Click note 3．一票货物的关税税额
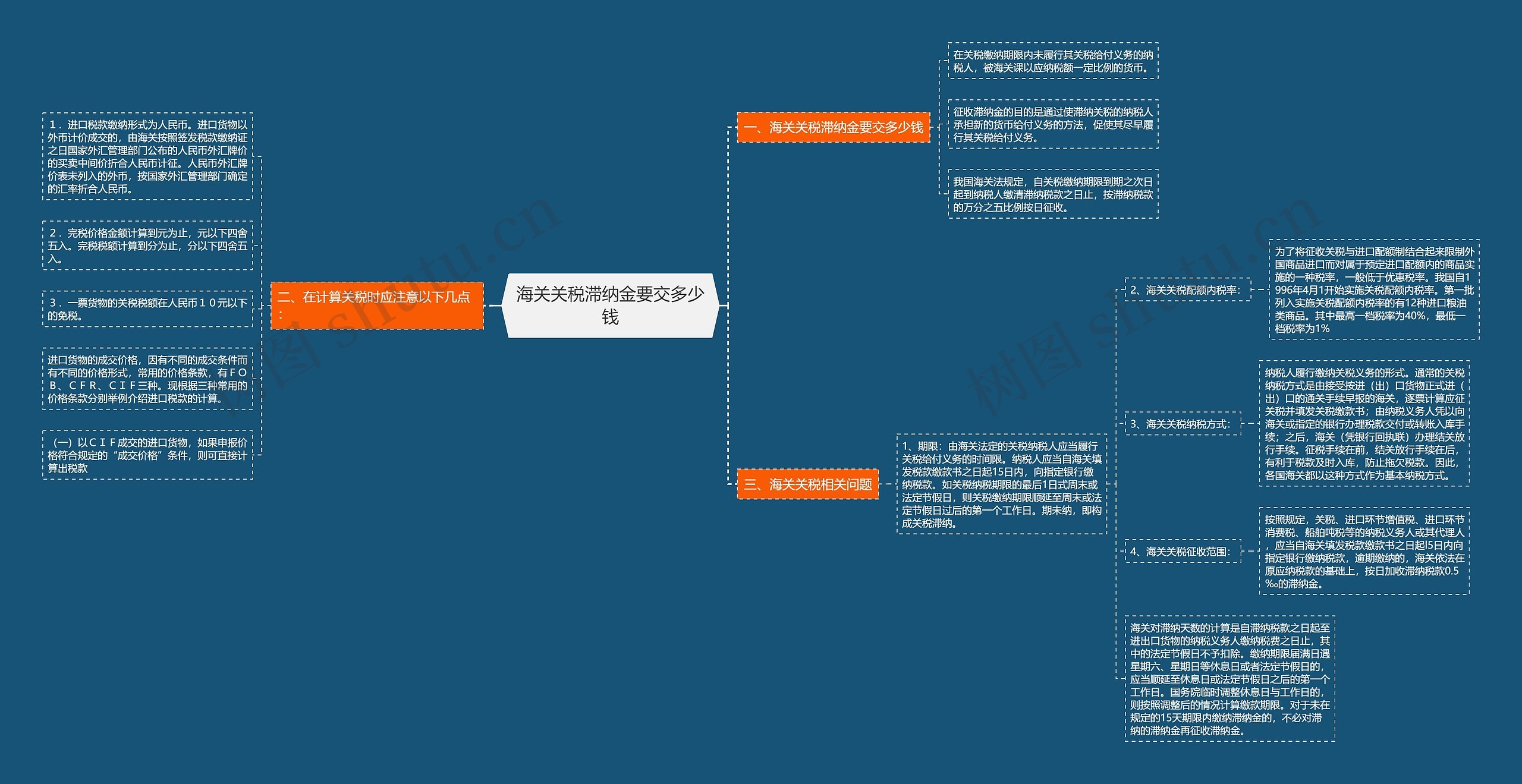This screenshot has width=1522, height=784. (147, 309)
